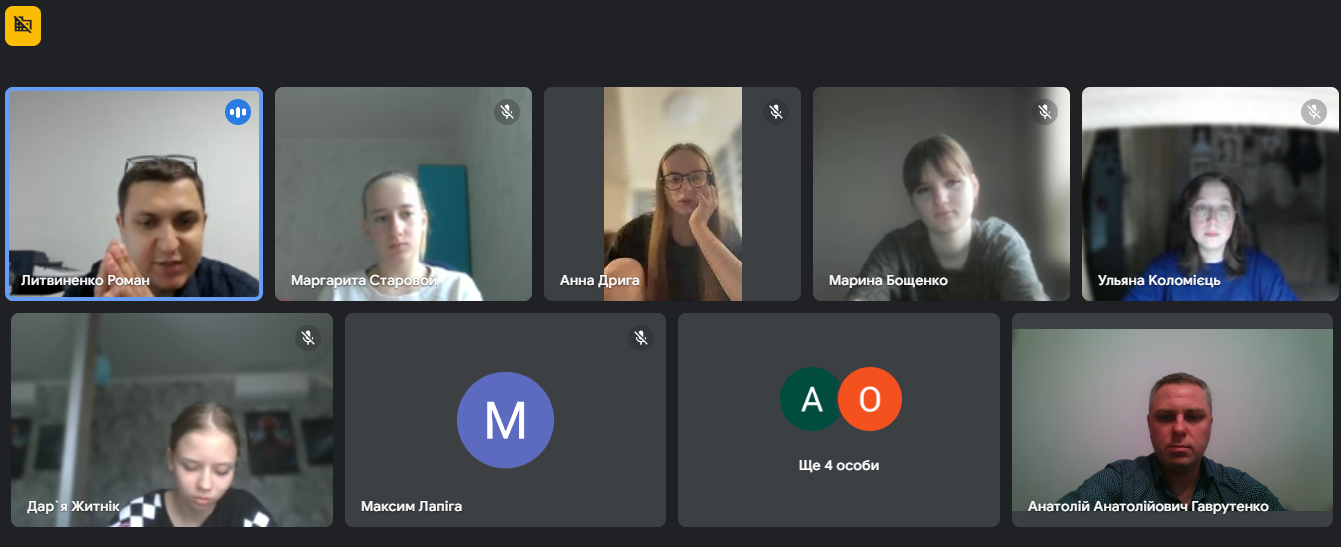
Task: Click muted mic icon on Анна Дрига tile
Action: 776,112
